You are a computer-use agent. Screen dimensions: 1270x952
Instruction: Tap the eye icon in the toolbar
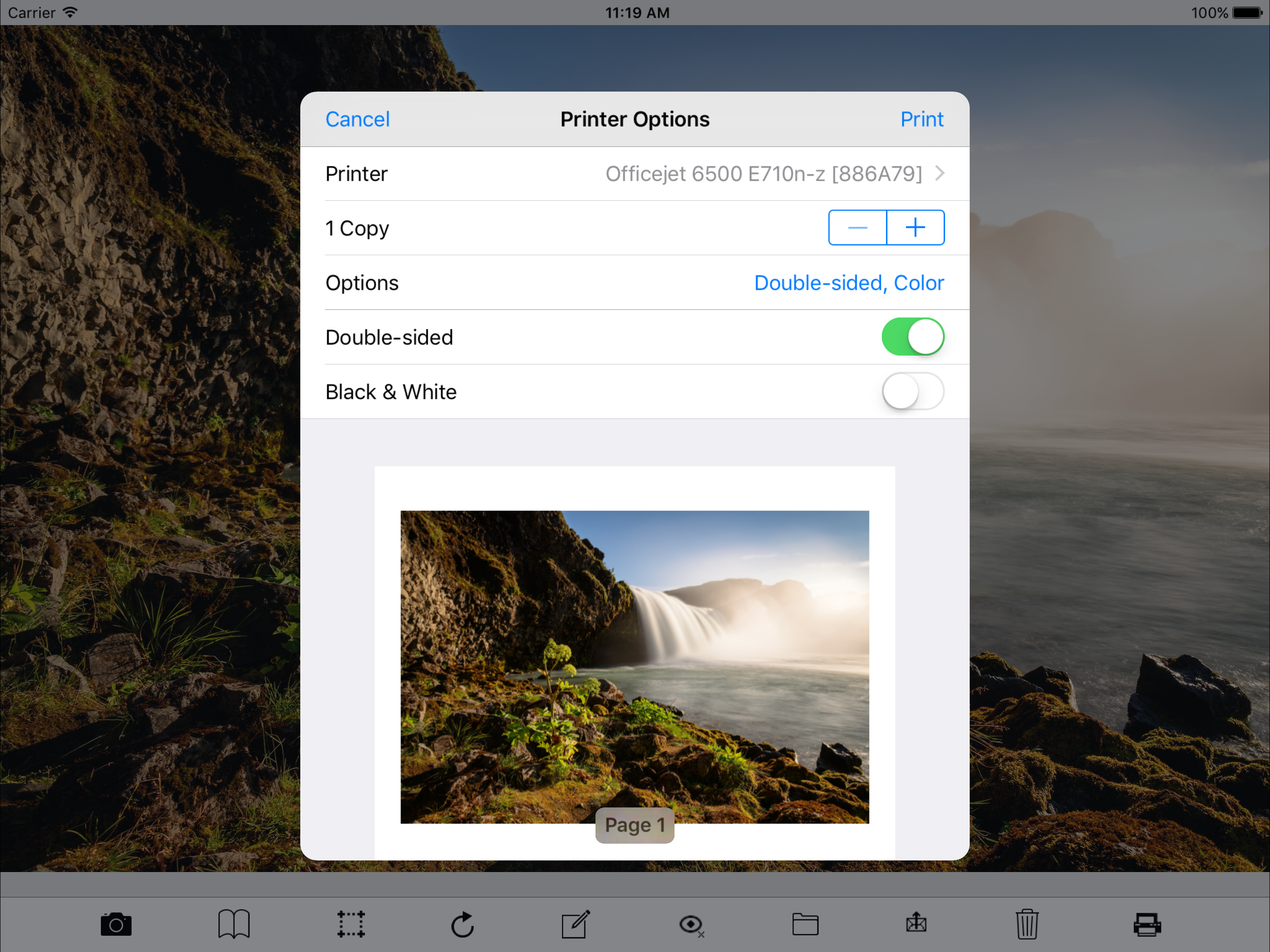point(691,925)
